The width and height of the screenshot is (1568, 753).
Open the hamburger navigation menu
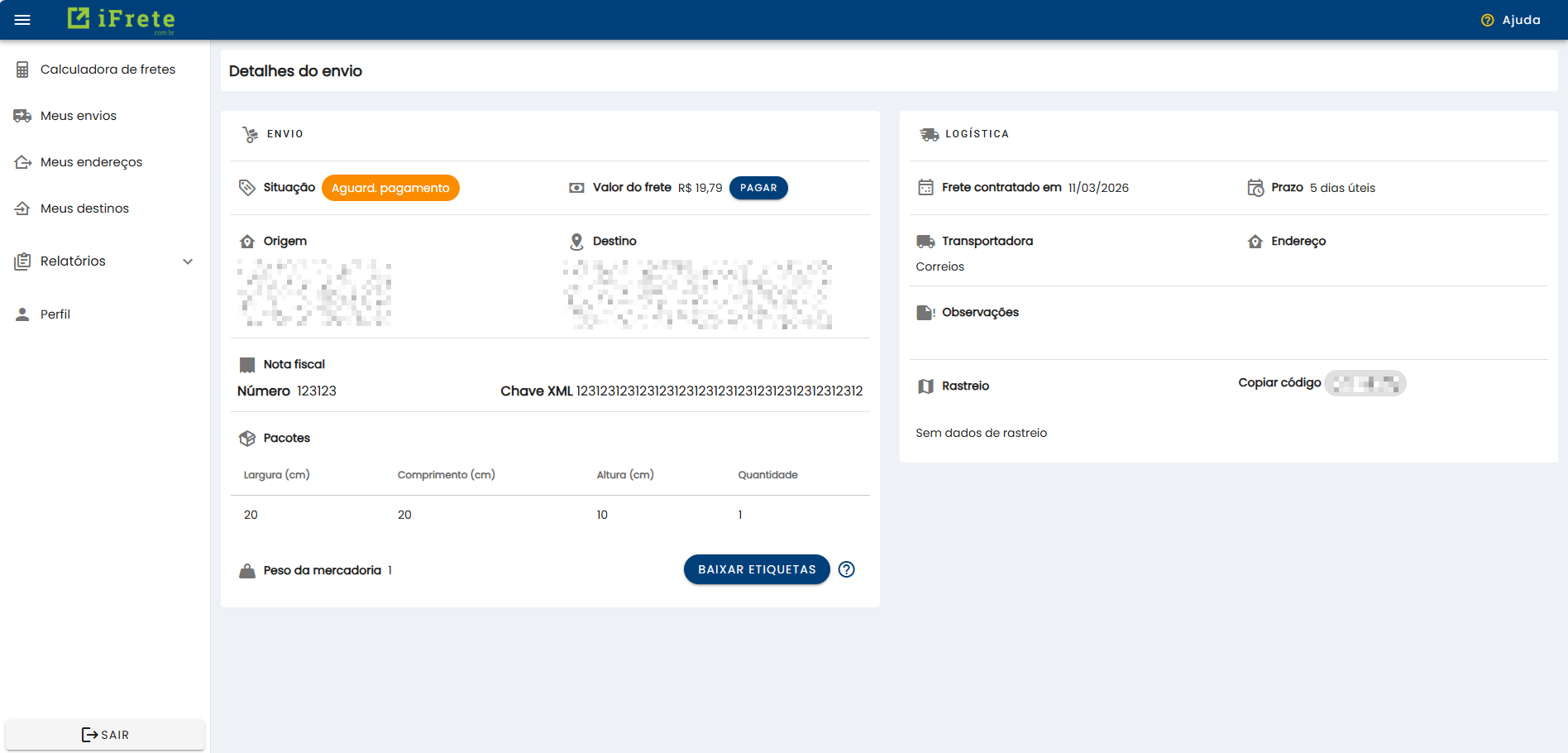pyautogui.click(x=22, y=19)
